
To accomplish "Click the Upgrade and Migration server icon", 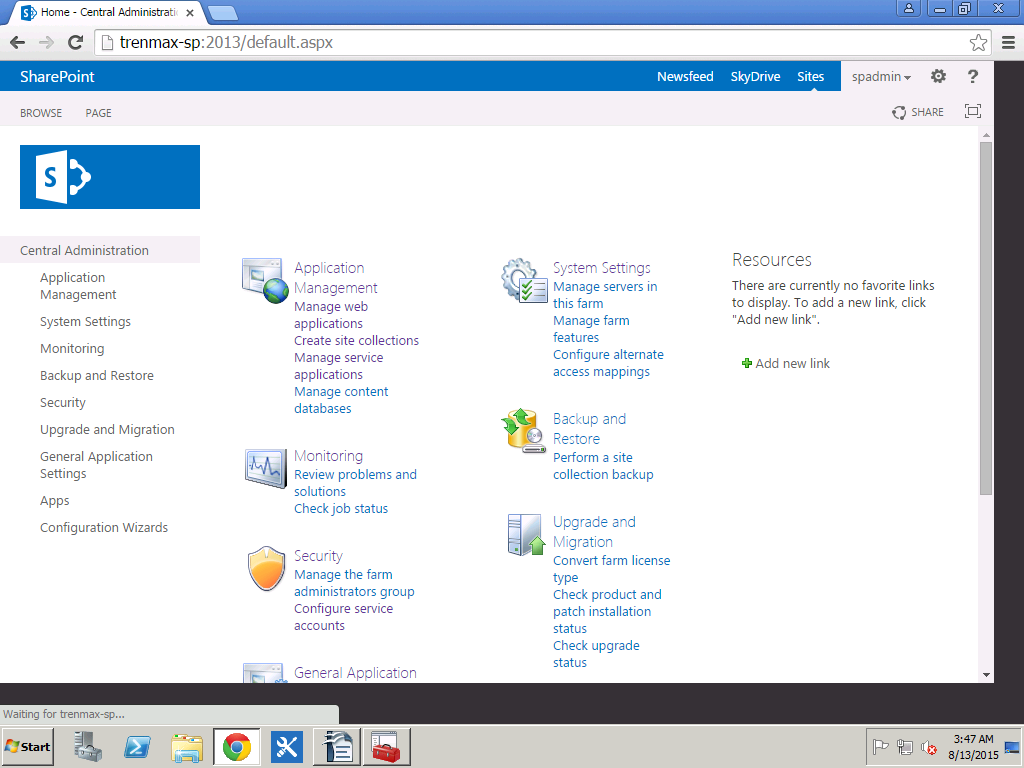I will pyautogui.click(x=526, y=535).
